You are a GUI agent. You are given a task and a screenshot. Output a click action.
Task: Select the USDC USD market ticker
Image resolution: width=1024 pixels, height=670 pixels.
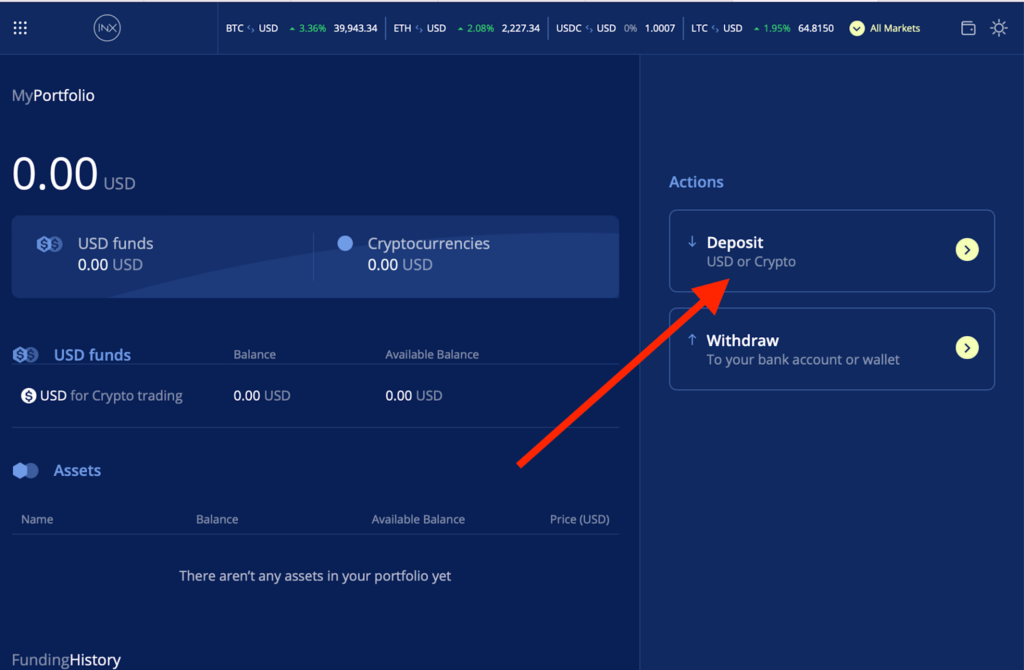(615, 28)
